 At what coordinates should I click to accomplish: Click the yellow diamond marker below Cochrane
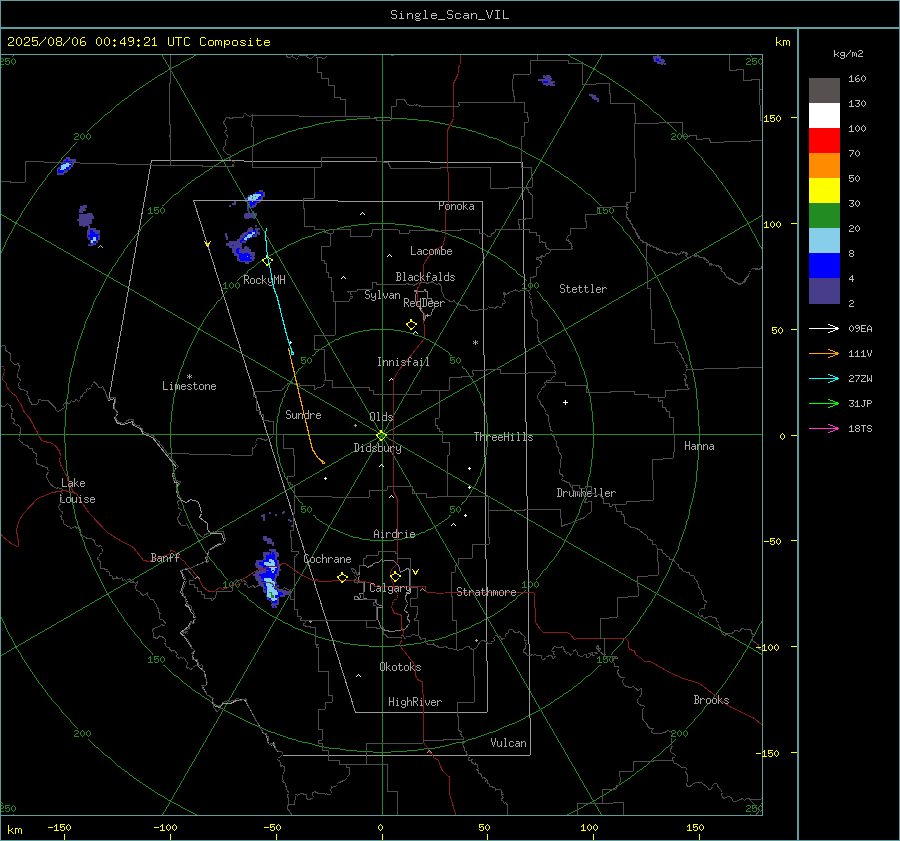pyautogui.click(x=343, y=578)
